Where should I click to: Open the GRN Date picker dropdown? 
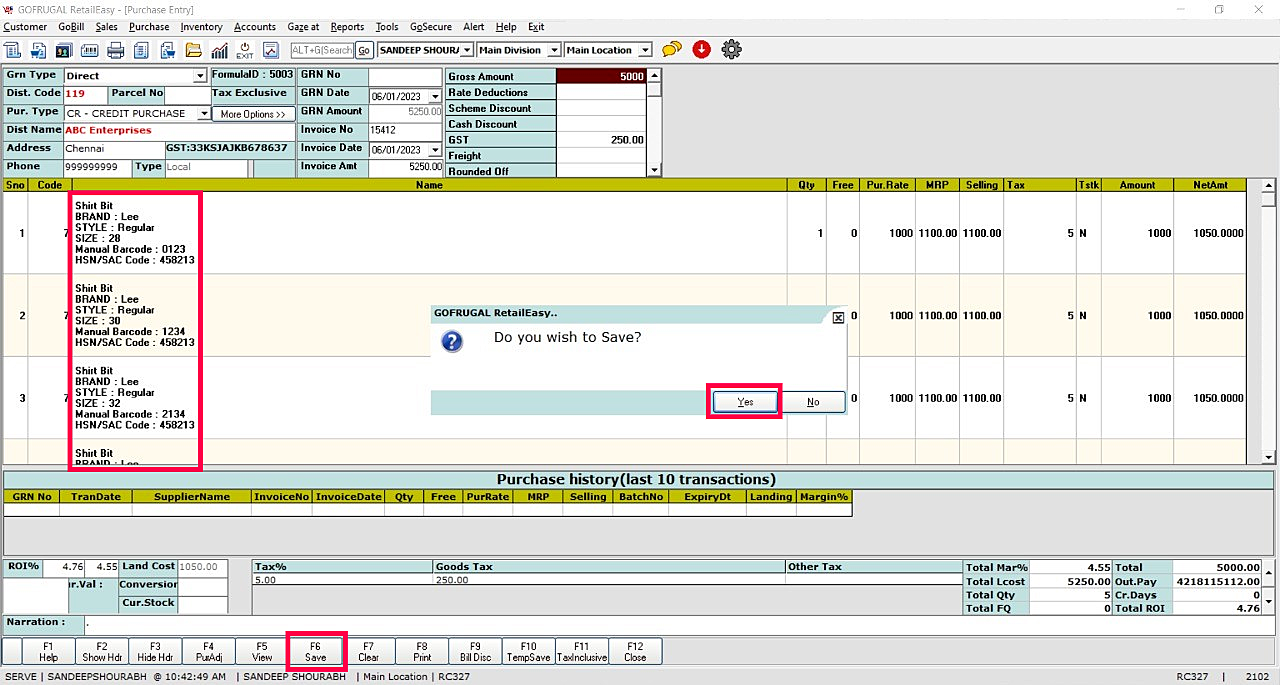tap(434, 97)
